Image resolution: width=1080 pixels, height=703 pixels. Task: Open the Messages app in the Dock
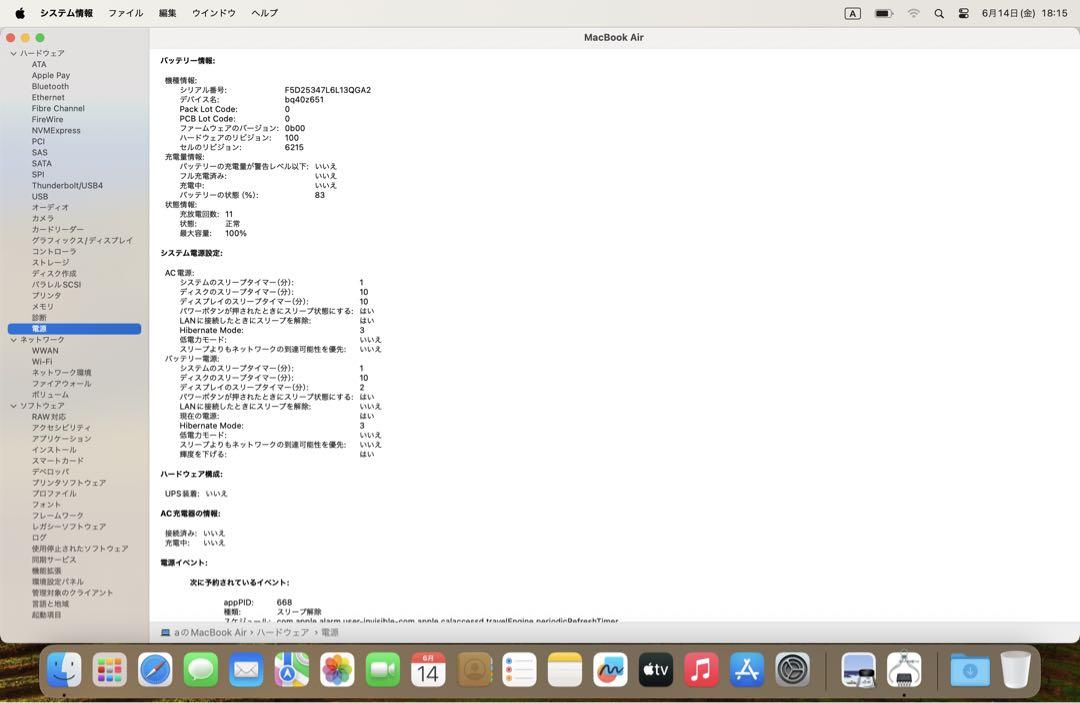tap(200, 669)
